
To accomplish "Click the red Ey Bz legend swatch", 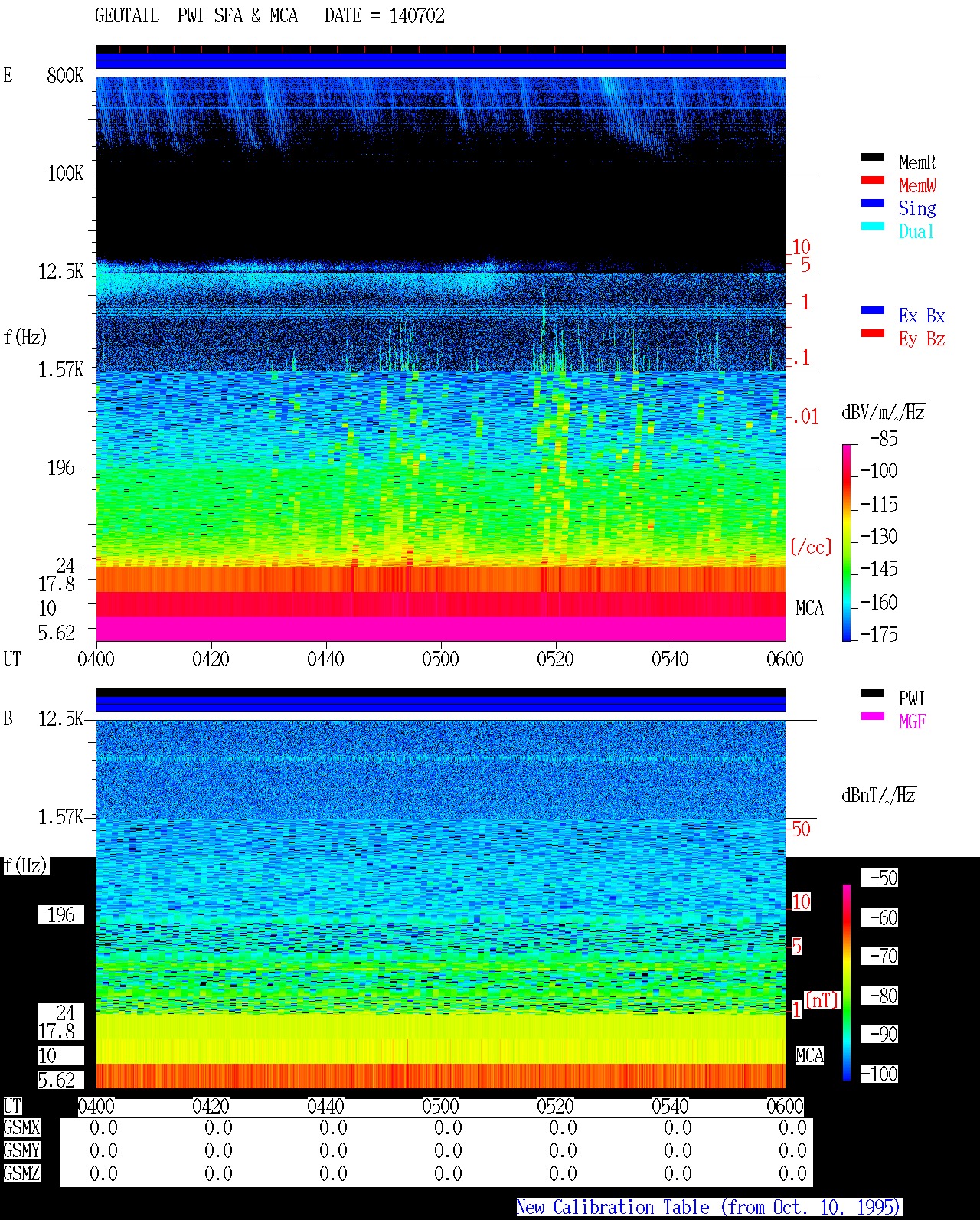I will (873, 333).
